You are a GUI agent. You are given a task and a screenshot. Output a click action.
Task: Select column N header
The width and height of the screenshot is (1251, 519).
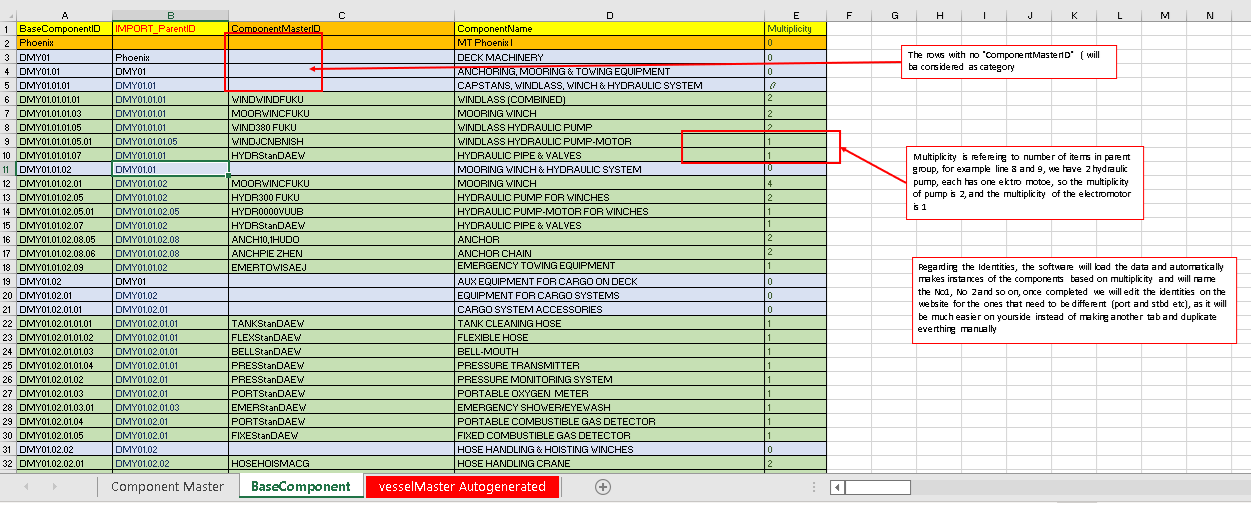[1209, 15]
